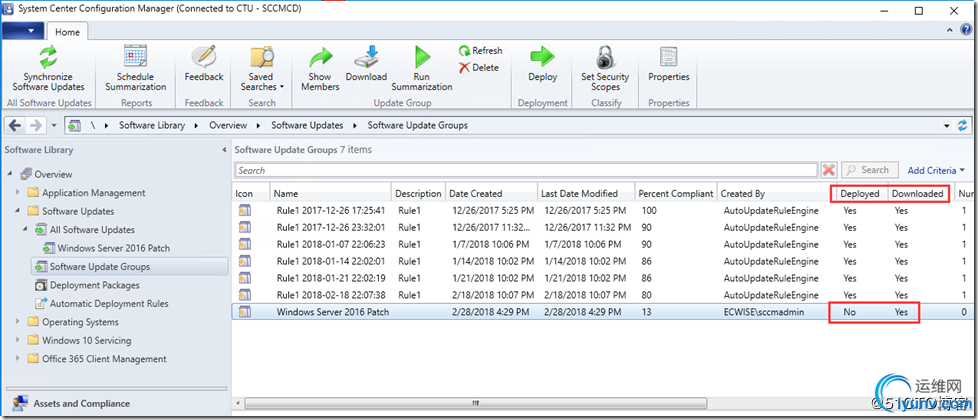Click the Search input field
Screen dimensions: 978x420
coord(526,170)
